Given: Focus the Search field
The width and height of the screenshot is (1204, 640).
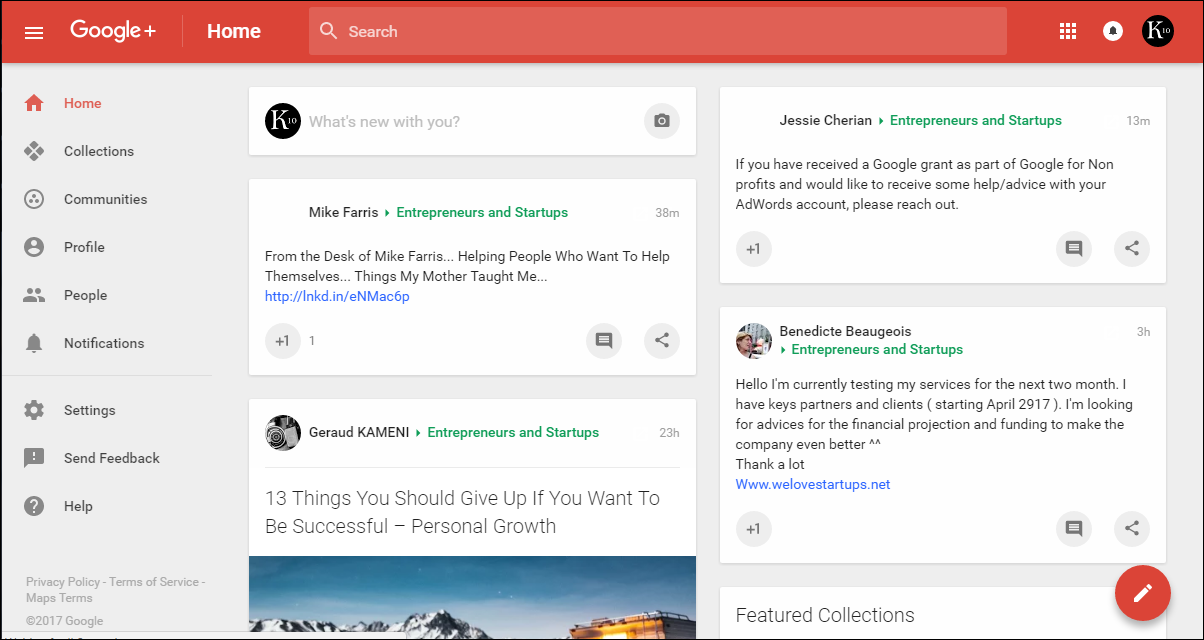Looking at the screenshot, I should (658, 31).
